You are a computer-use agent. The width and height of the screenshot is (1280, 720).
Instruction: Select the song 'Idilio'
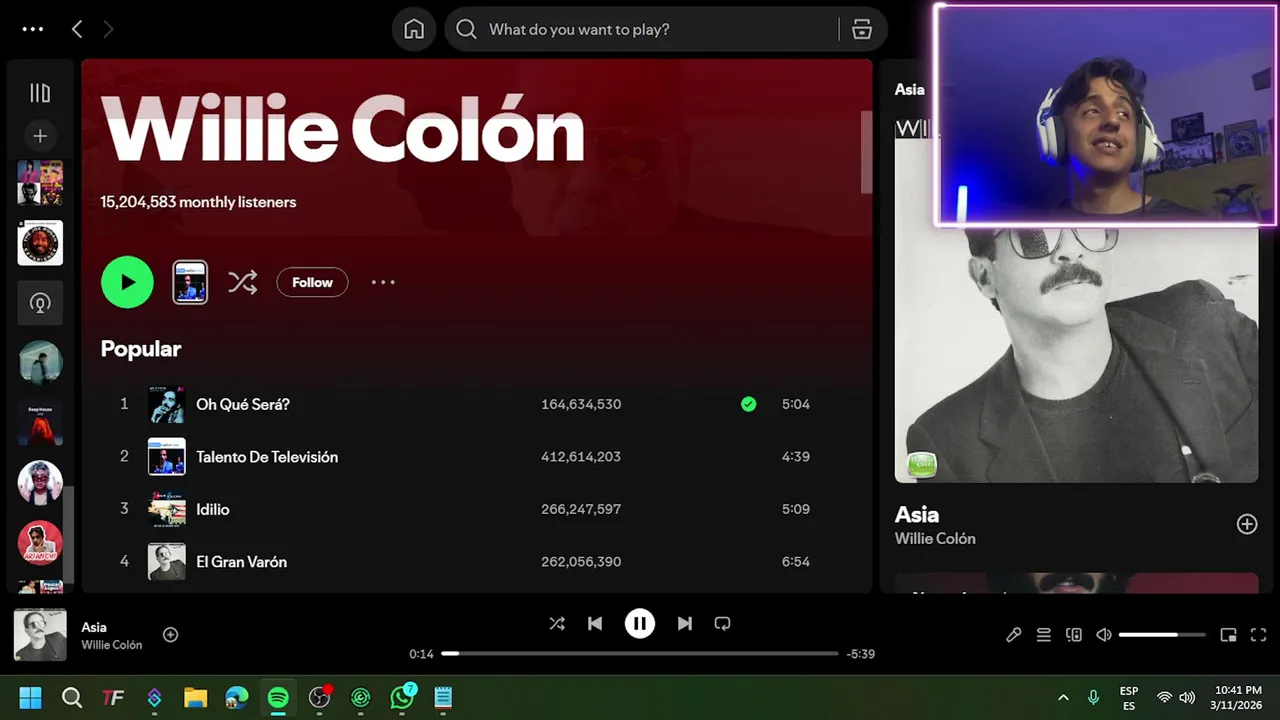213,509
